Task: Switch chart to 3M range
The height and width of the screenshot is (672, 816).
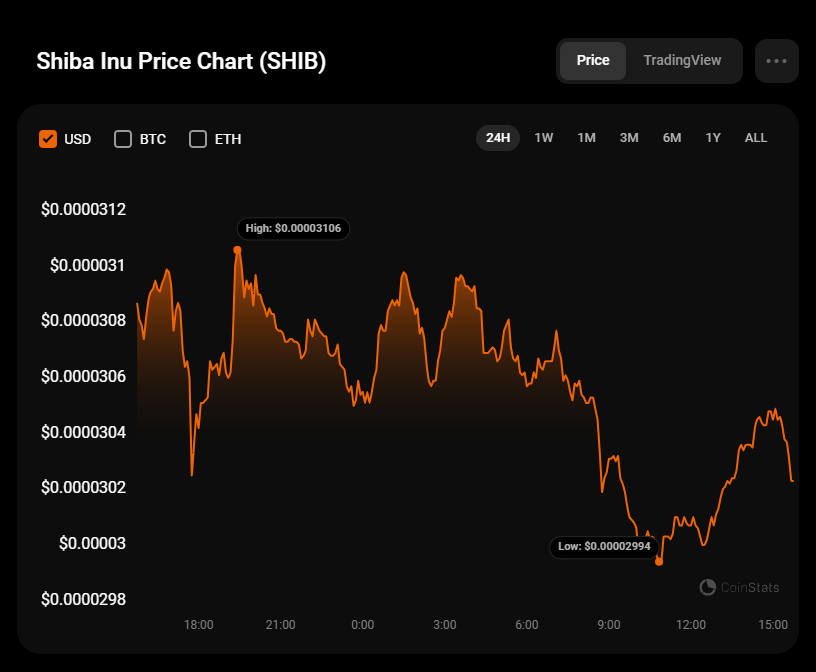Action: click(x=629, y=138)
